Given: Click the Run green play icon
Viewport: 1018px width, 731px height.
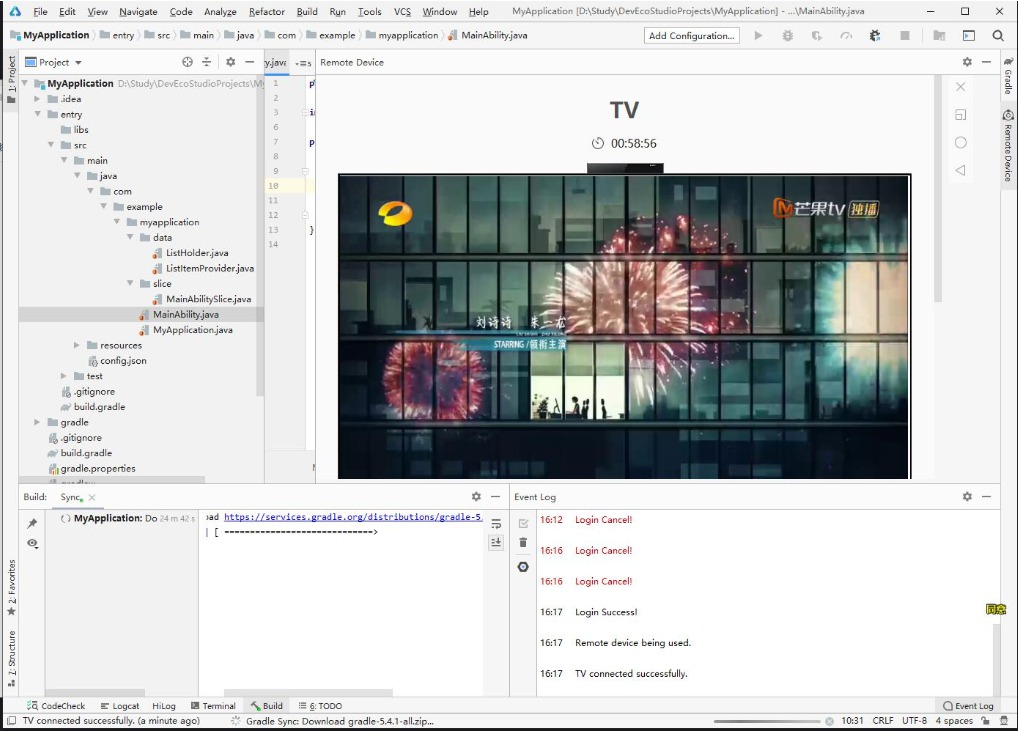Looking at the screenshot, I should [758, 36].
